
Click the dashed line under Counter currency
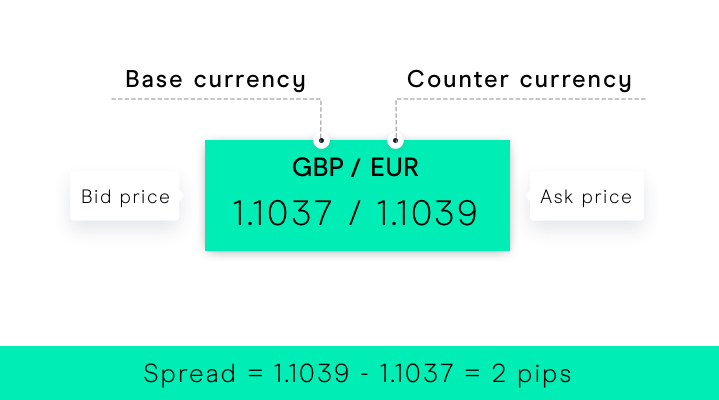click(520, 99)
